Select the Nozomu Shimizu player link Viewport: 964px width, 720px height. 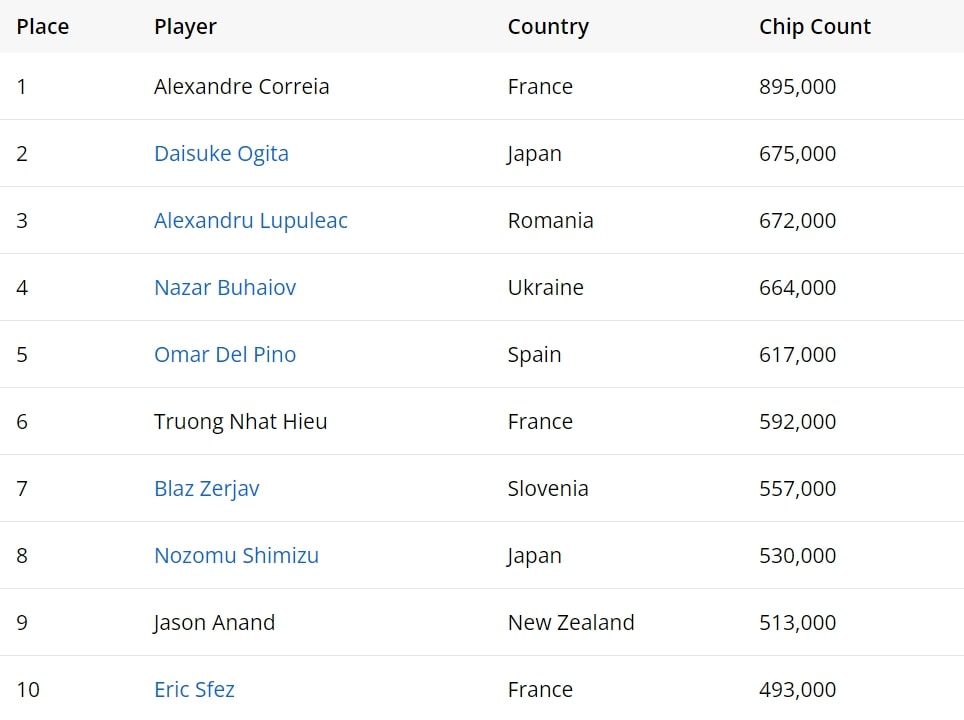tap(236, 556)
